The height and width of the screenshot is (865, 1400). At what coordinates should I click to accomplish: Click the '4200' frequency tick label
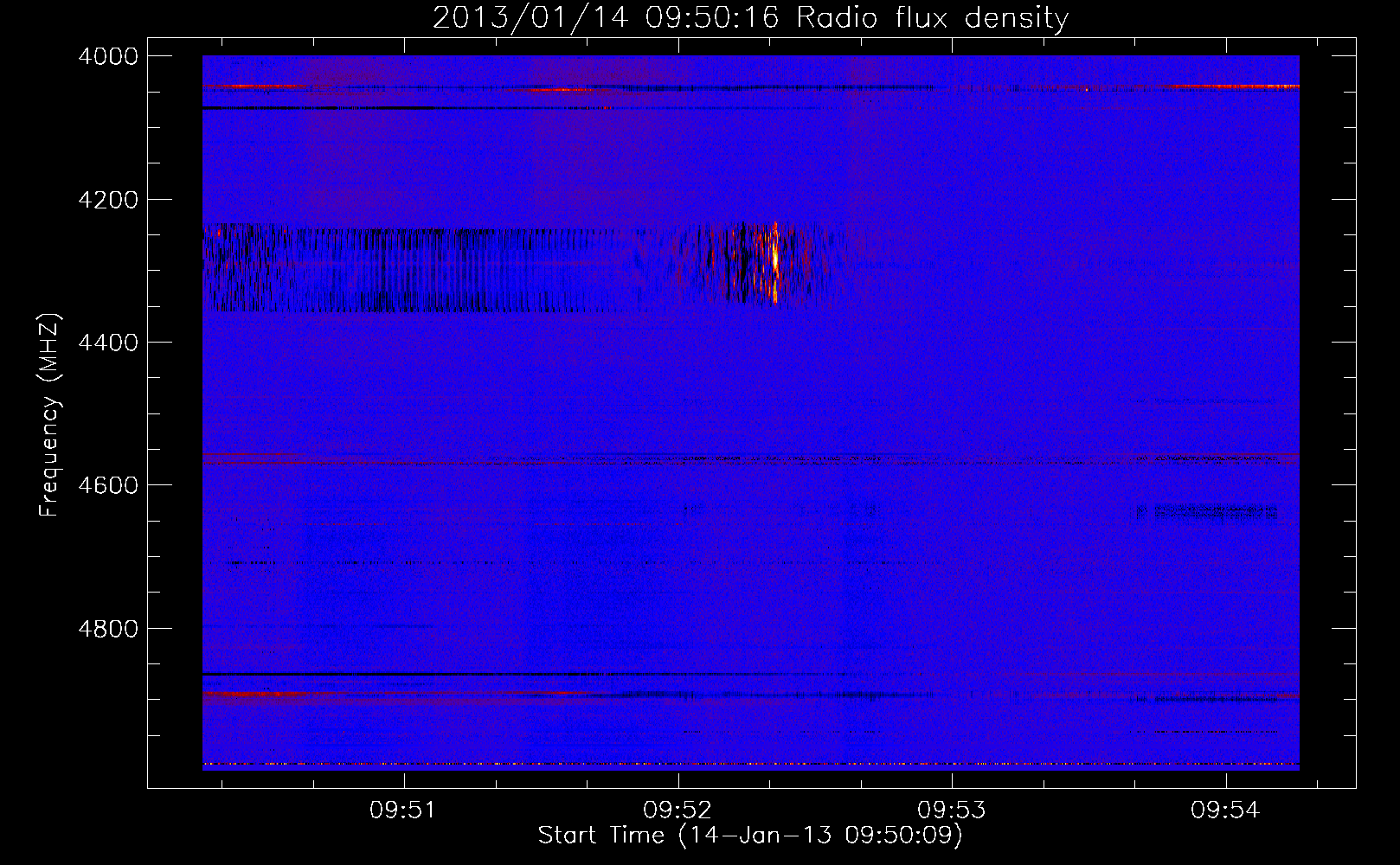click(x=108, y=200)
